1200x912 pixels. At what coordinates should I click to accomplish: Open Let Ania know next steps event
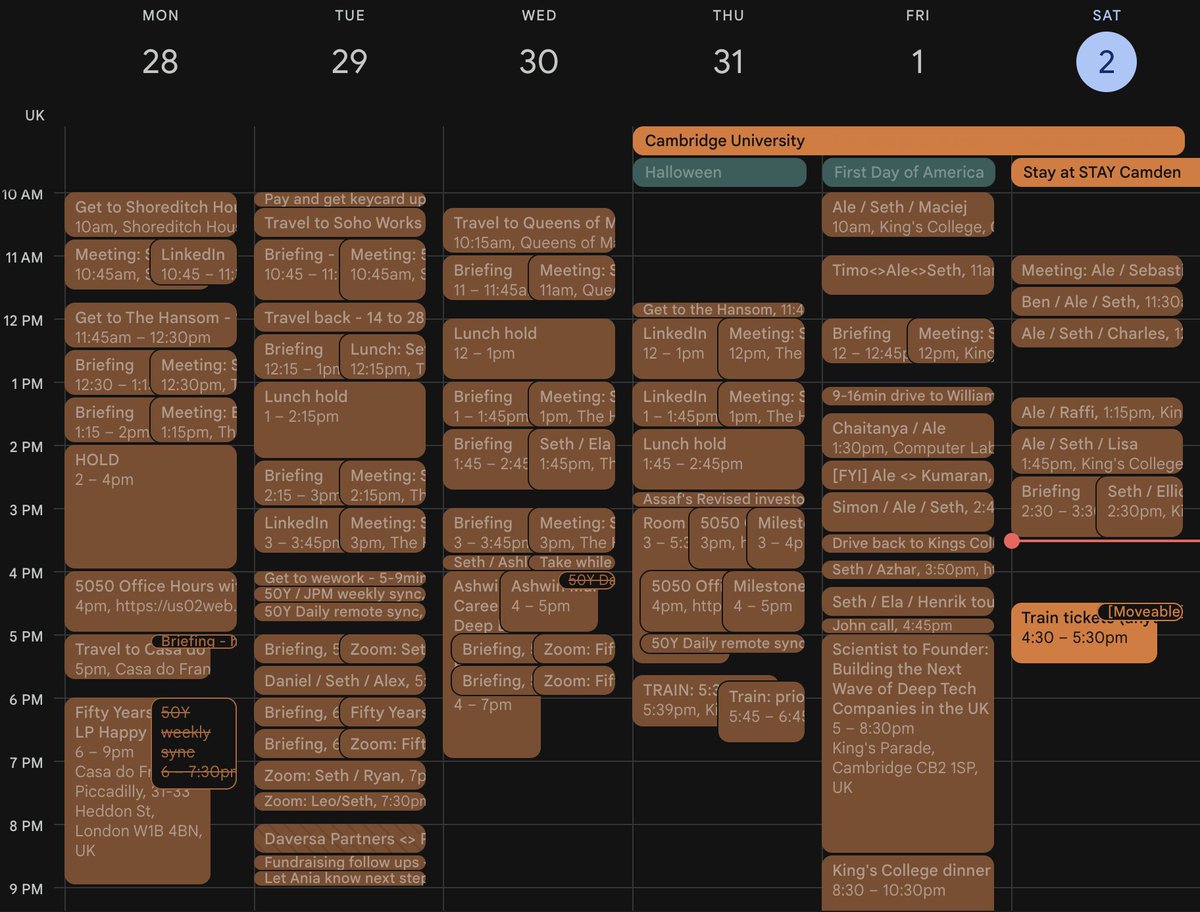[340, 878]
